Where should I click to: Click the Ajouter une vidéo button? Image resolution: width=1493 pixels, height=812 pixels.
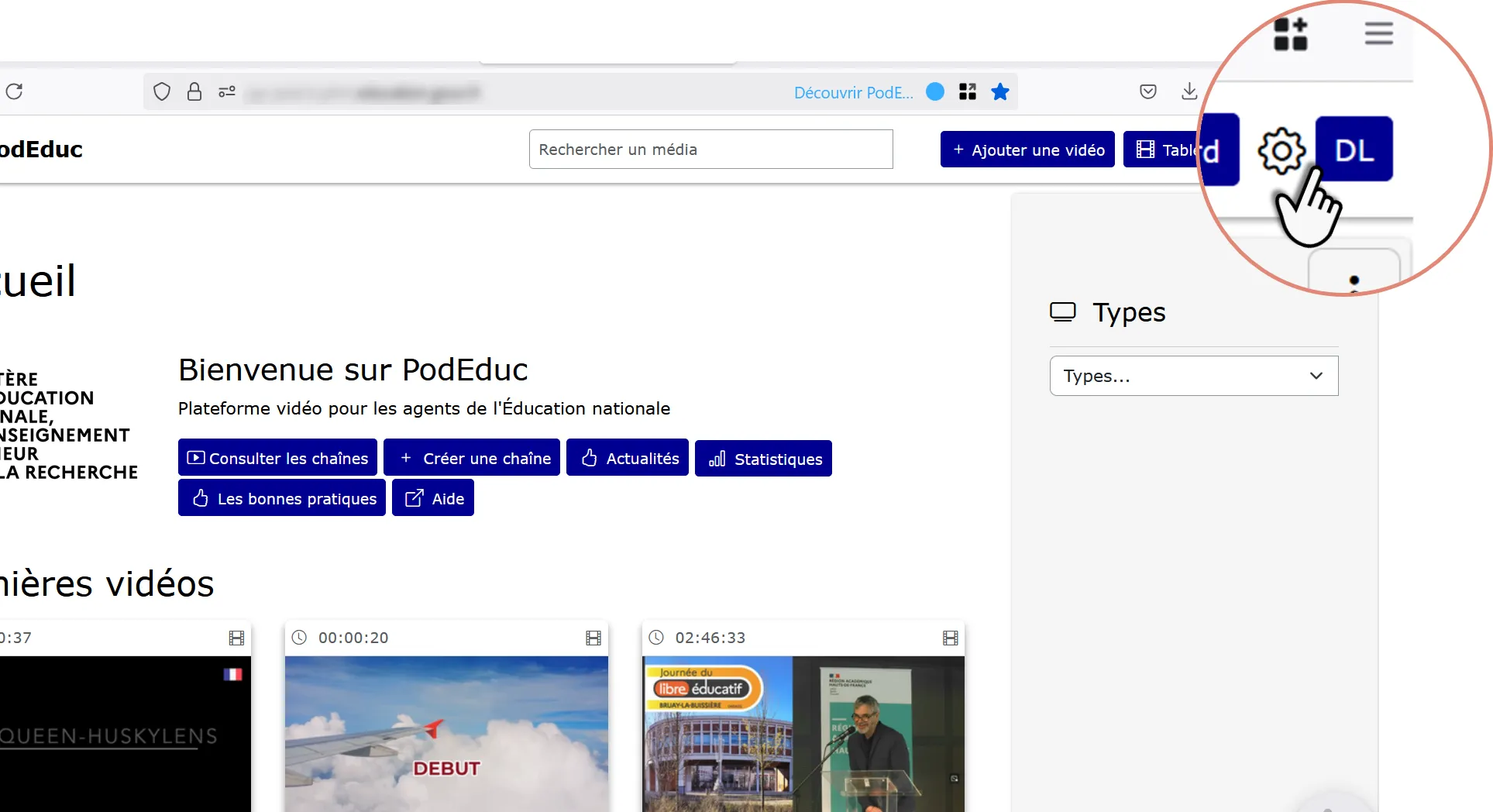[x=1027, y=150]
